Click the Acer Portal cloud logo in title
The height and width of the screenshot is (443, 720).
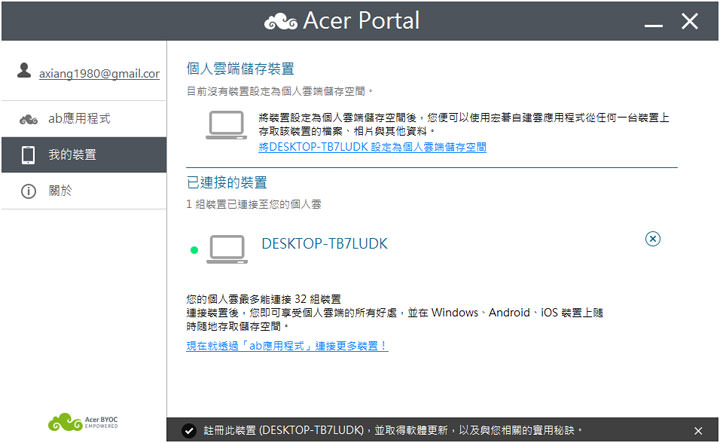(281, 21)
